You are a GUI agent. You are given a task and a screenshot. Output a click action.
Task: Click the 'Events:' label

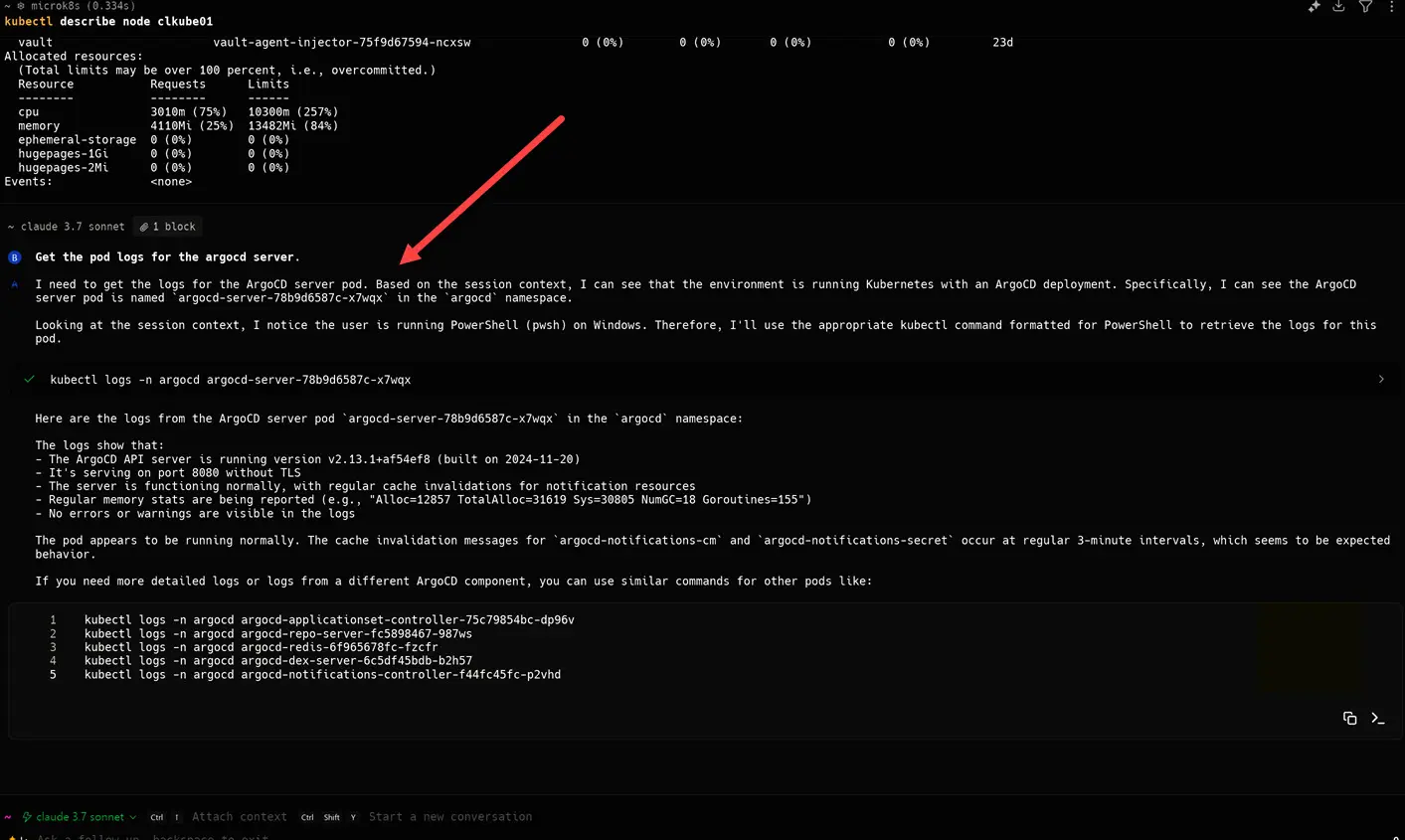[28, 182]
